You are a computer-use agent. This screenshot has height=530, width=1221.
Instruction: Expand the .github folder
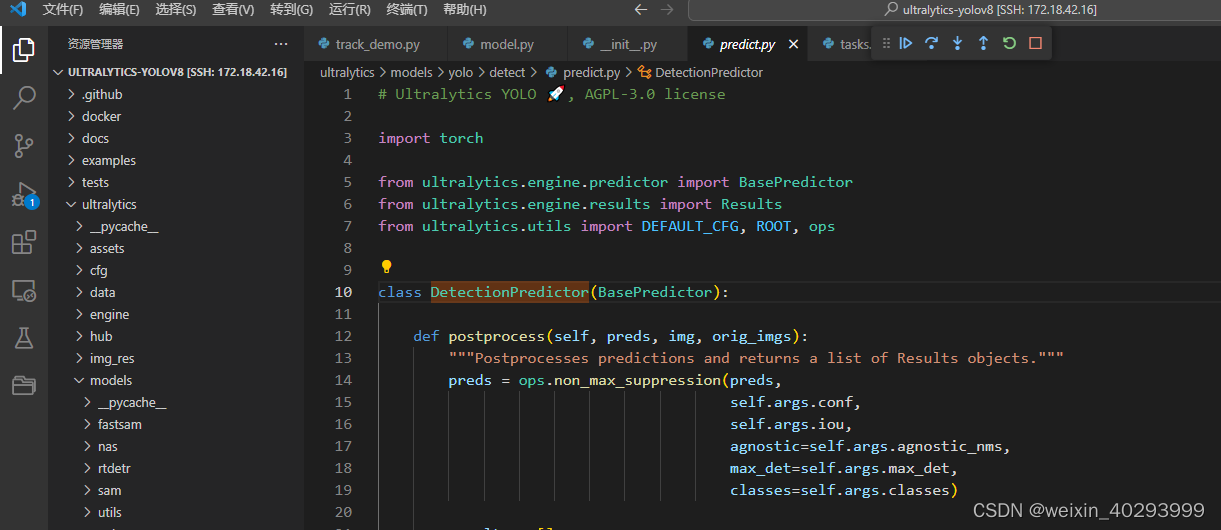[175, 94]
